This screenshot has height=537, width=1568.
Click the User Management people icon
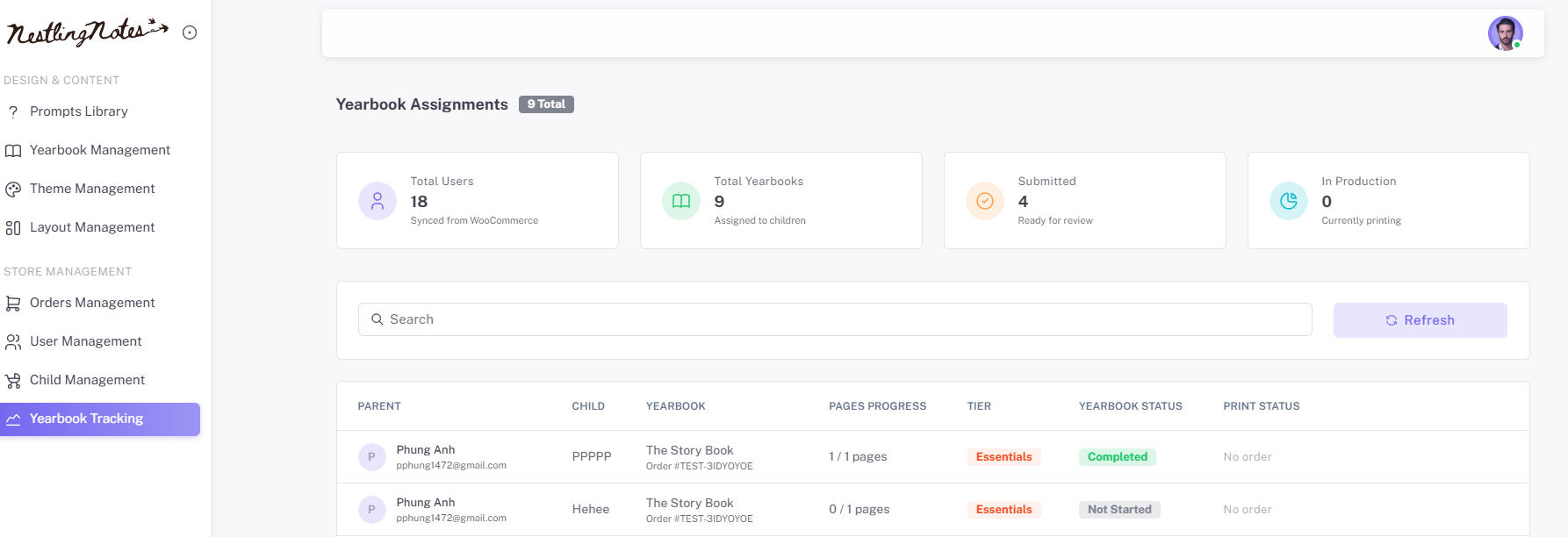coord(13,341)
